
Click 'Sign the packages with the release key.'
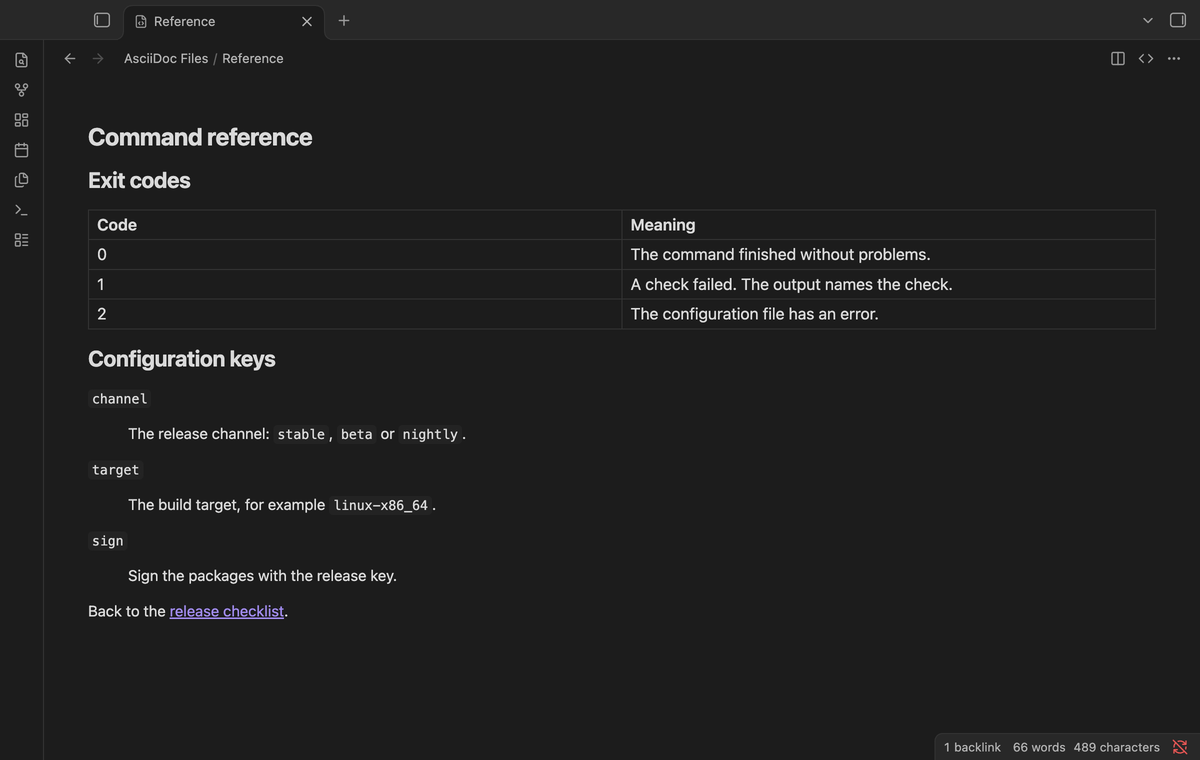(x=262, y=576)
